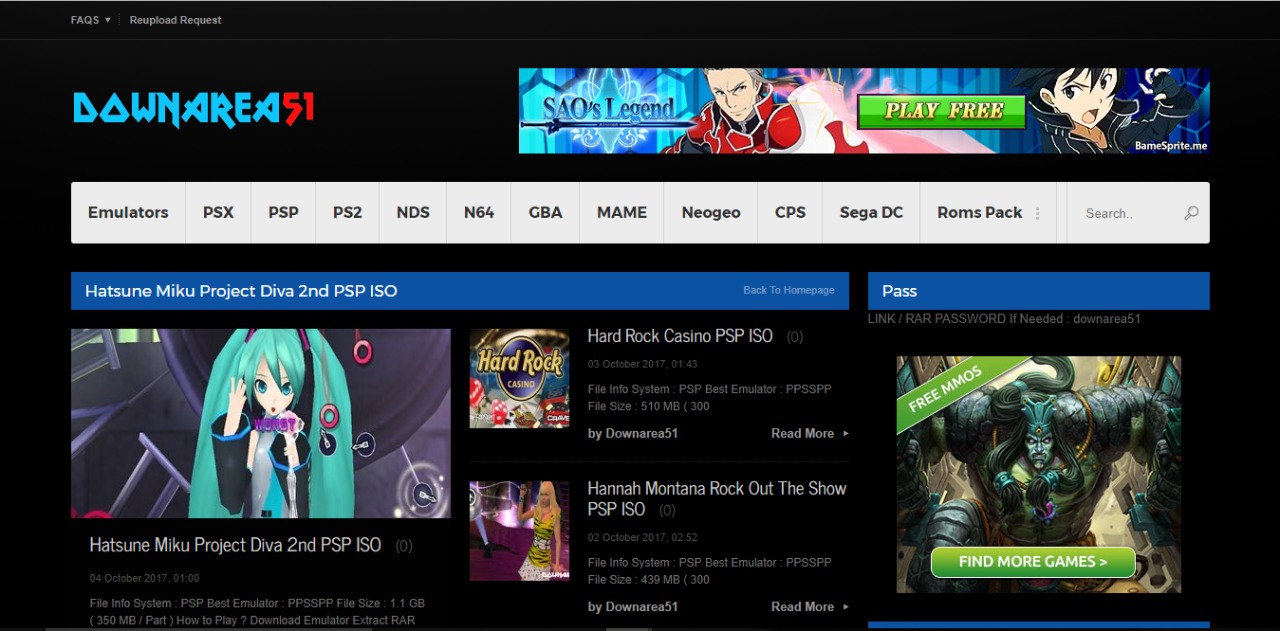Open the Hatsune Miku Project Diva 2nd post title below the image
The image size is (1280, 631).
(235, 545)
